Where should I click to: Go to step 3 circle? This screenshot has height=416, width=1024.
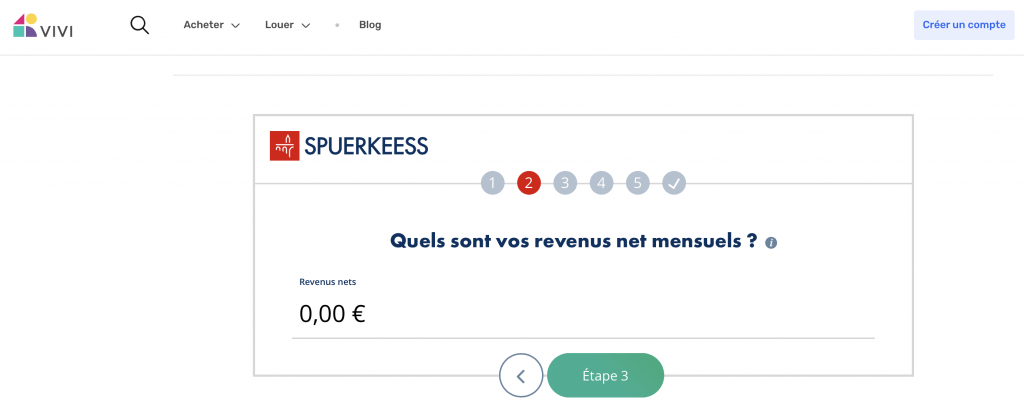point(565,183)
